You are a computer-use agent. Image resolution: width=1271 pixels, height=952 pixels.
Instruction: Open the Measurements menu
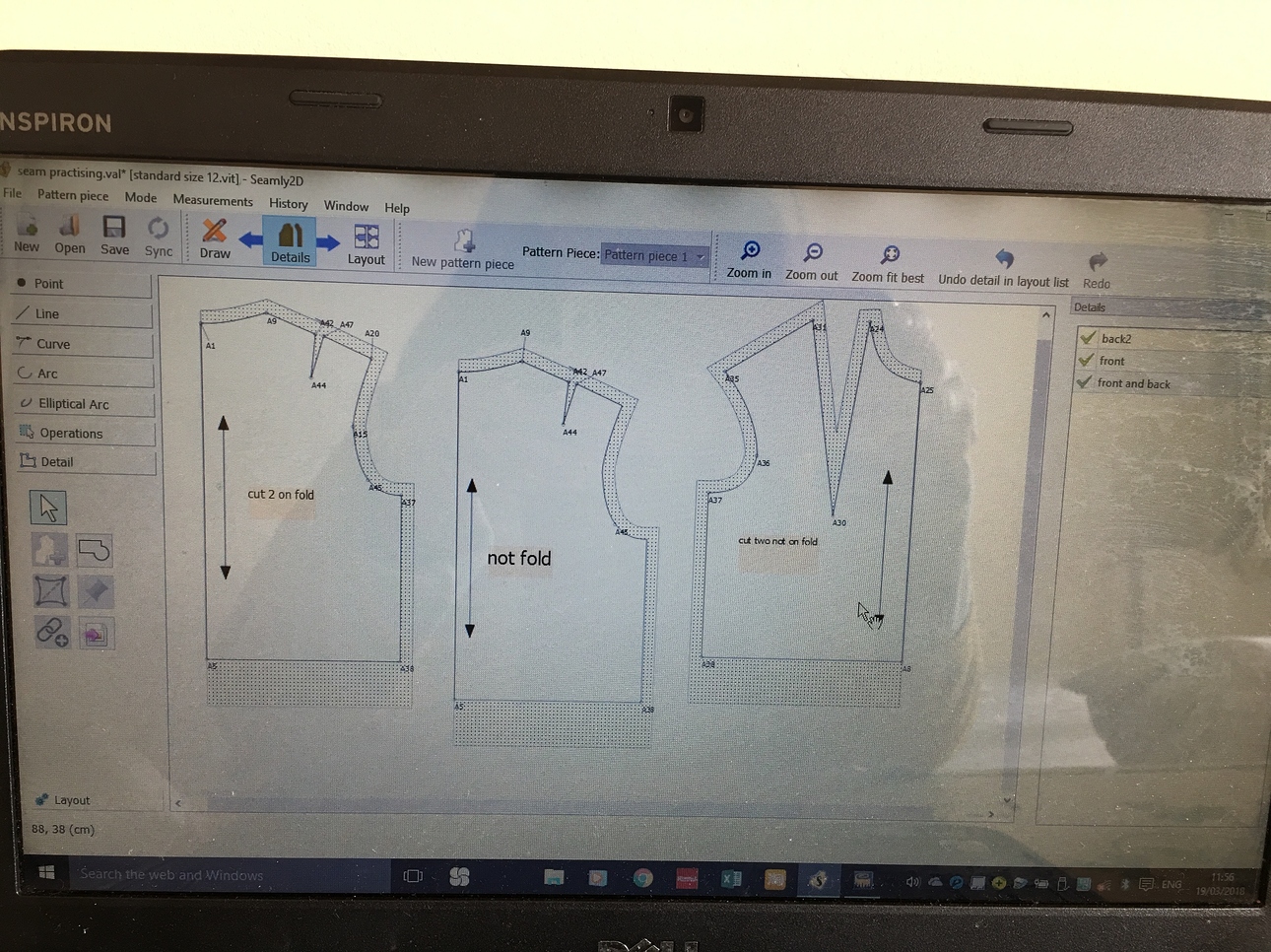[x=213, y=200]
